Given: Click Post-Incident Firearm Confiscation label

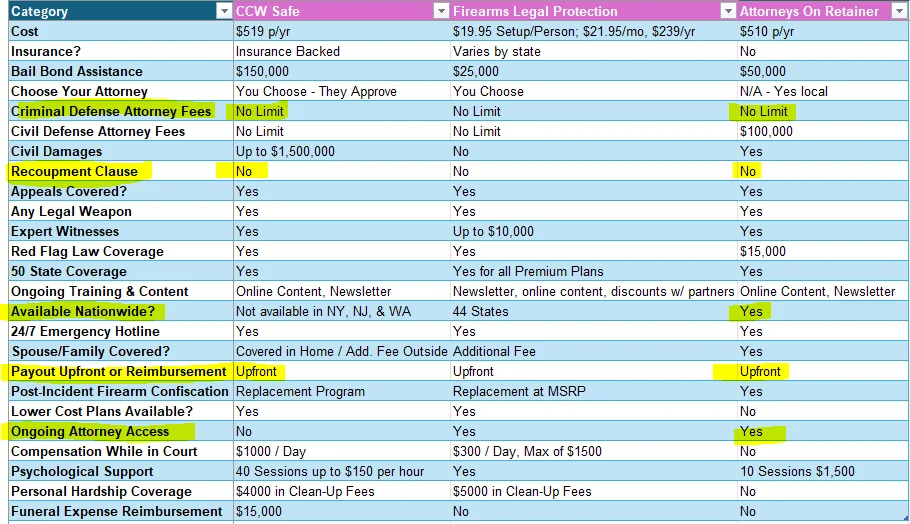Looking at the screenshot, I should coord(120,392).
